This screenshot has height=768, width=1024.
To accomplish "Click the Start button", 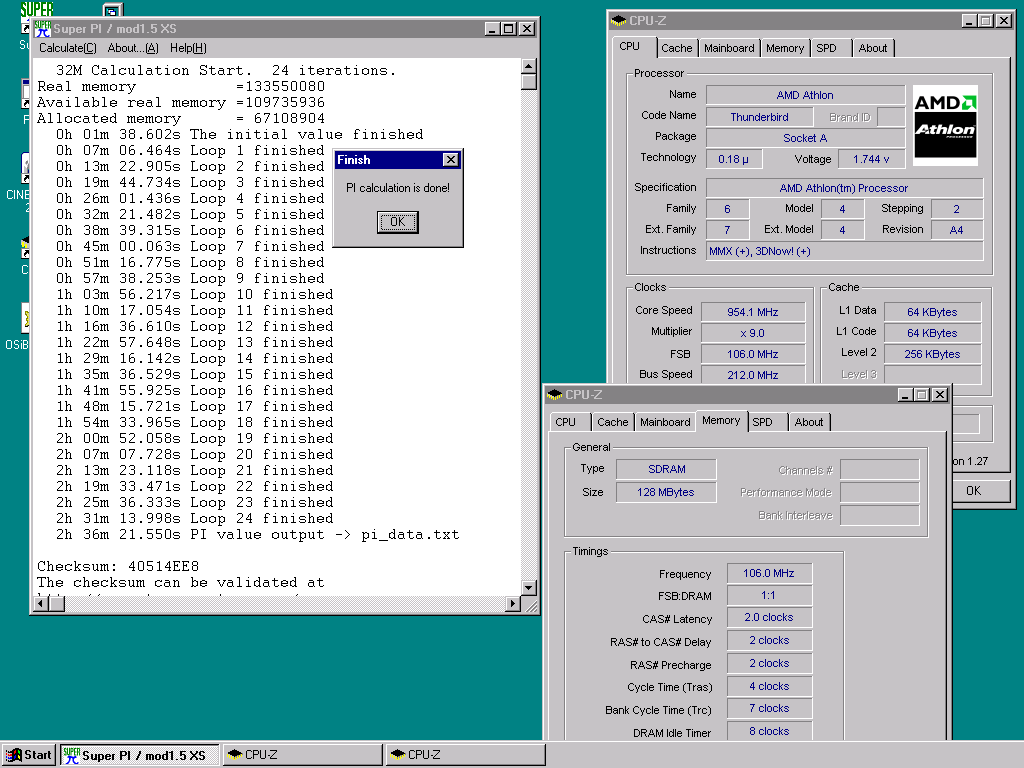I will (29, 755).
